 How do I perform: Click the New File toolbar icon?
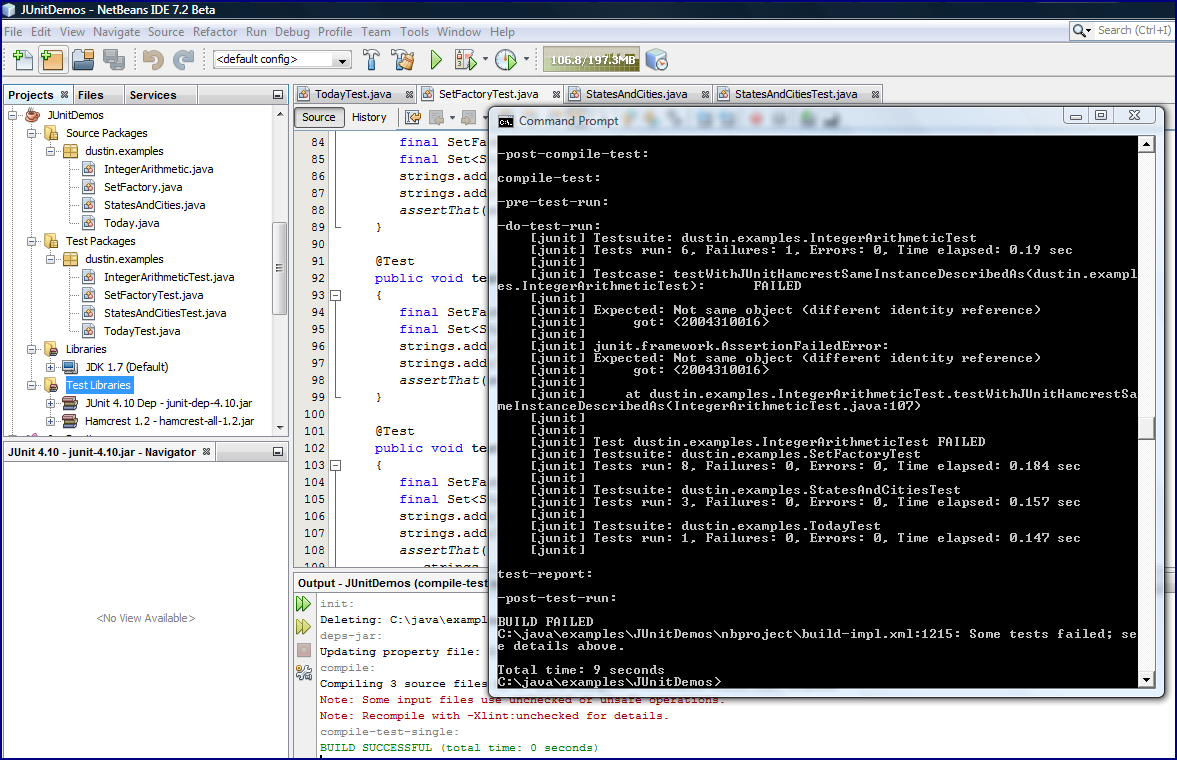click(23, 59)
